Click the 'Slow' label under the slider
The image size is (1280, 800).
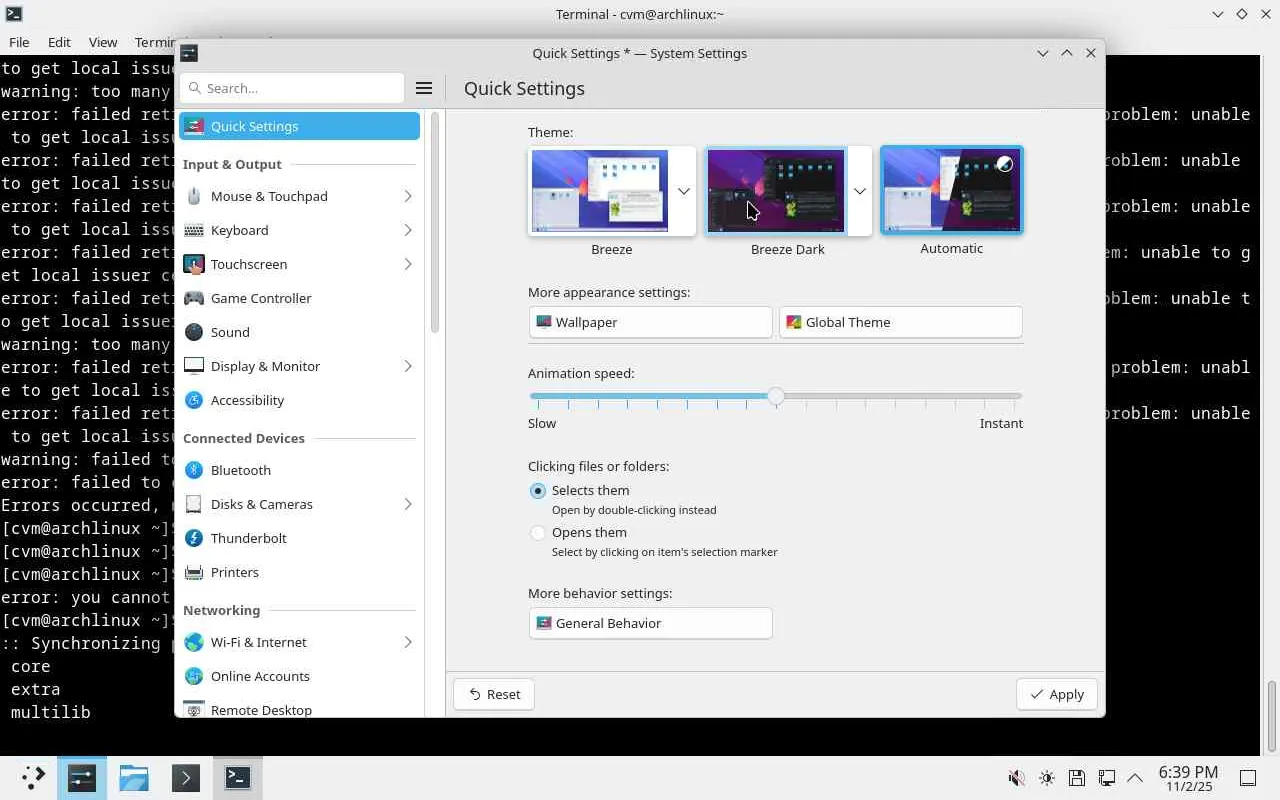tap(542, 423)
